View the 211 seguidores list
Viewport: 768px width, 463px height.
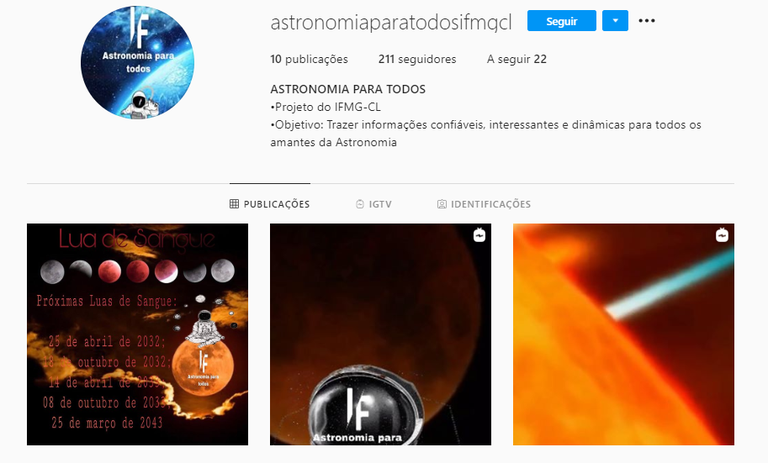click(417, 59)
